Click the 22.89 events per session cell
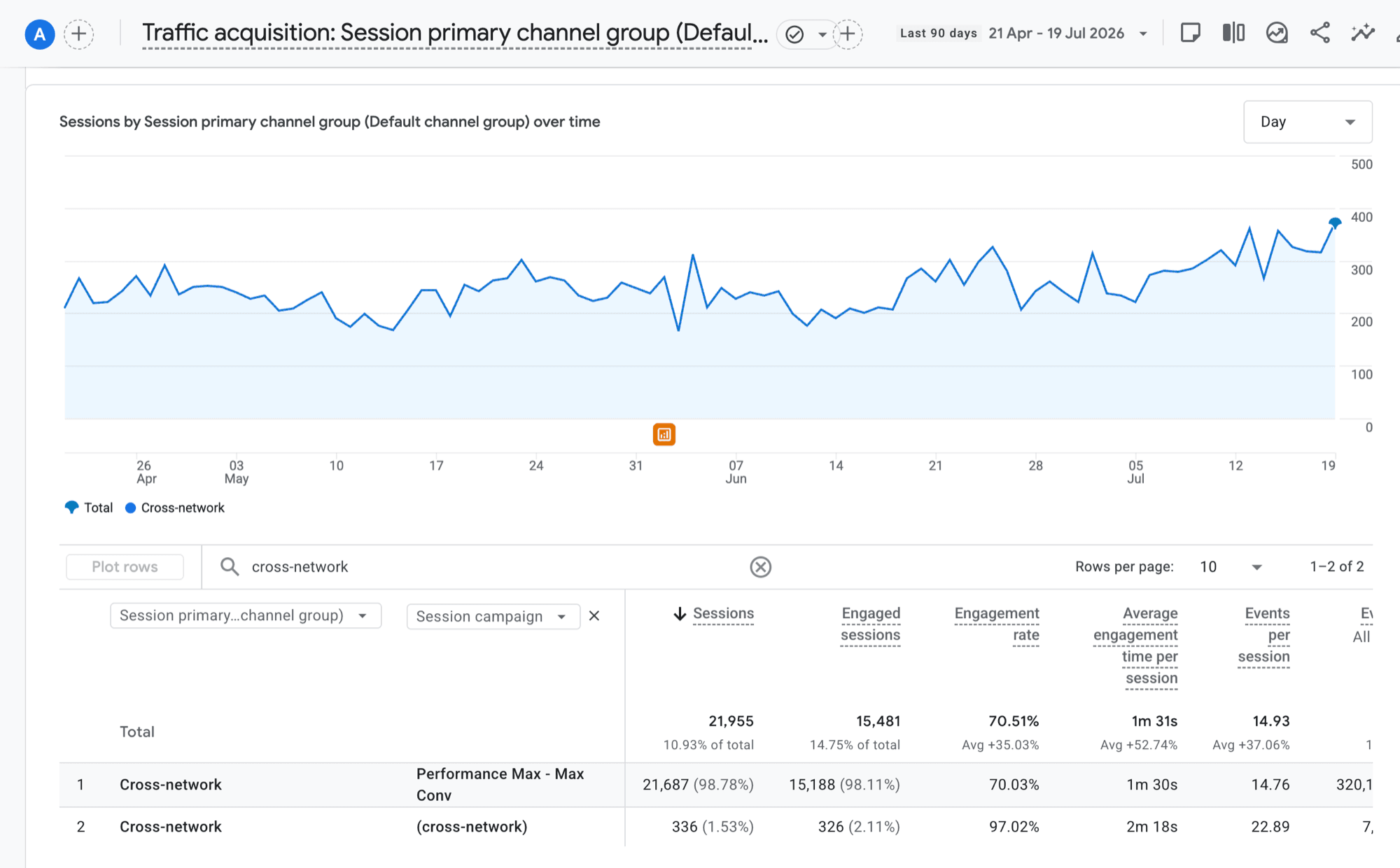Image resolution: width=1400 pixels, height=868 pixels. click(x=1270, y=827)
